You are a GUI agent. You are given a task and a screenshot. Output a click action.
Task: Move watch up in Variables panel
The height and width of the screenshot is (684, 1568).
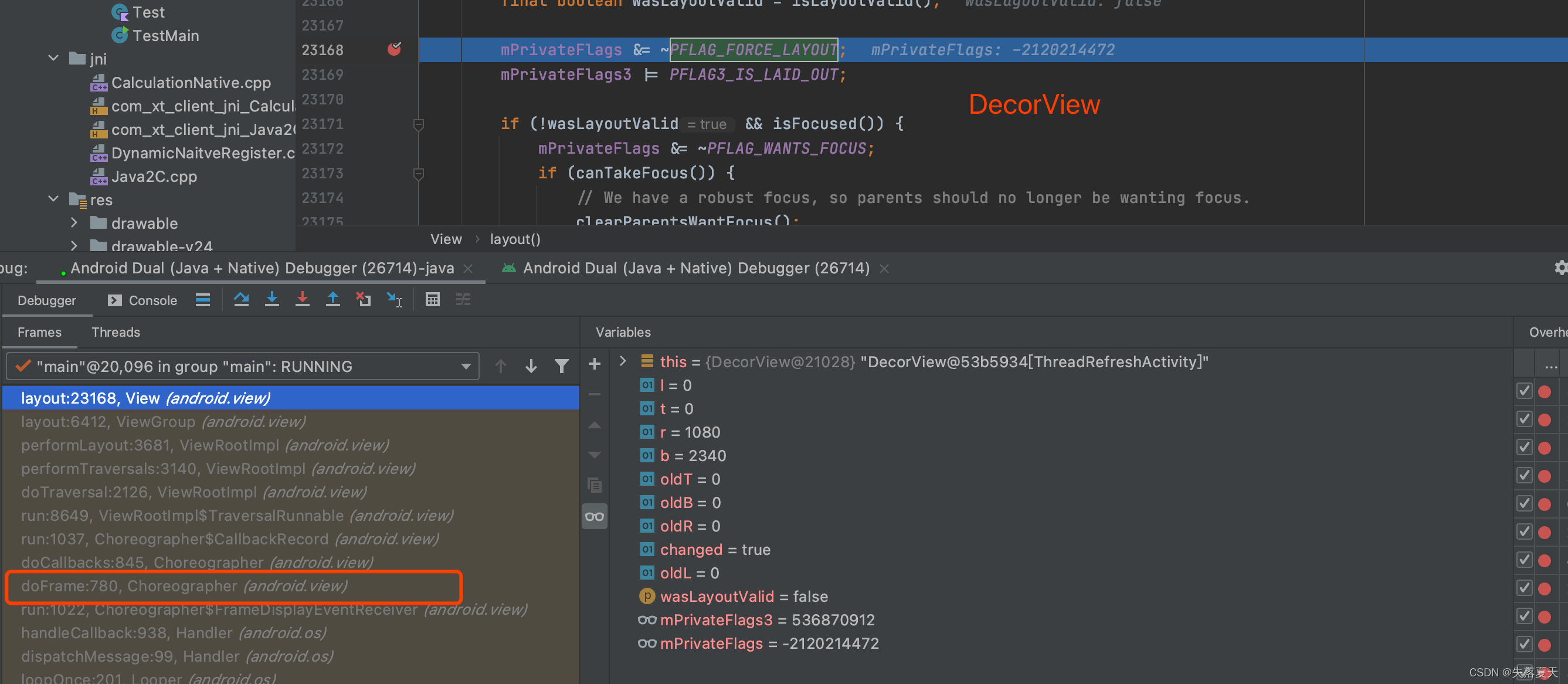click(595, 425)
